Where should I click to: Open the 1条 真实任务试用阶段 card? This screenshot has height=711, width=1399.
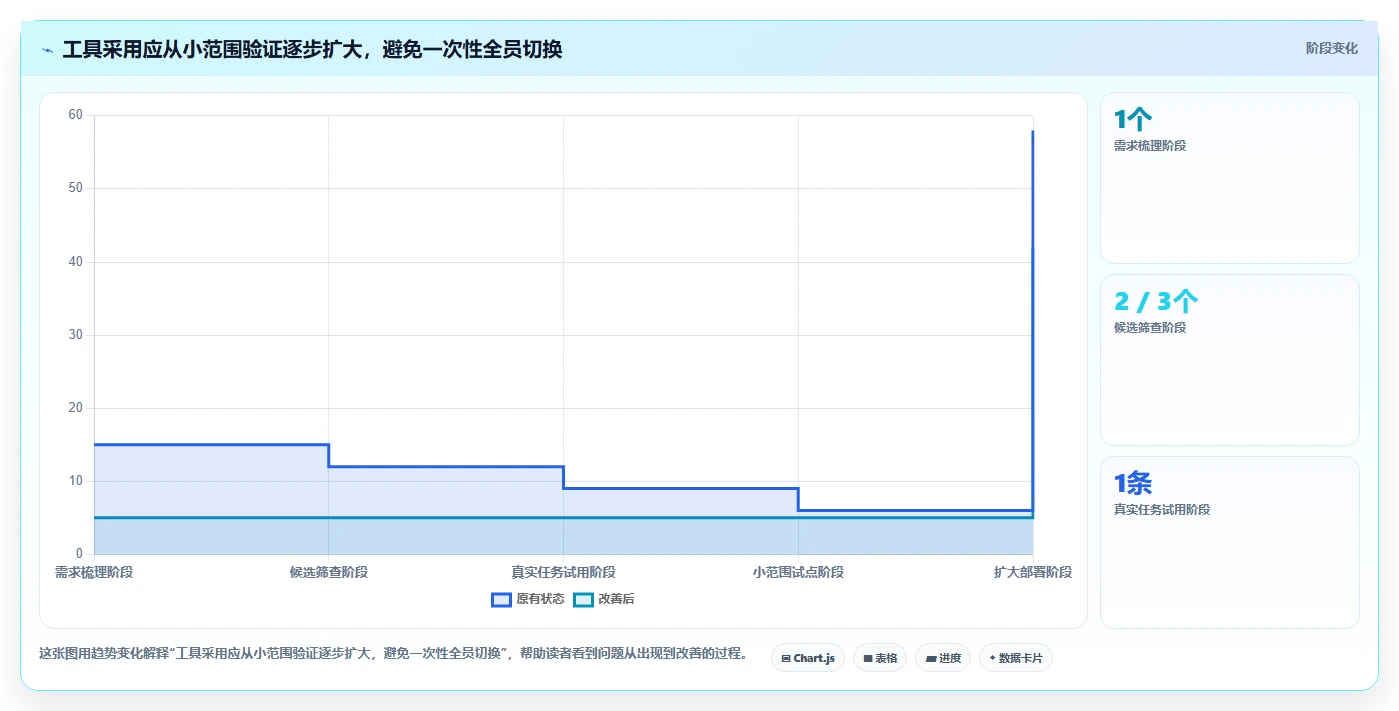tap(1230, 542)
